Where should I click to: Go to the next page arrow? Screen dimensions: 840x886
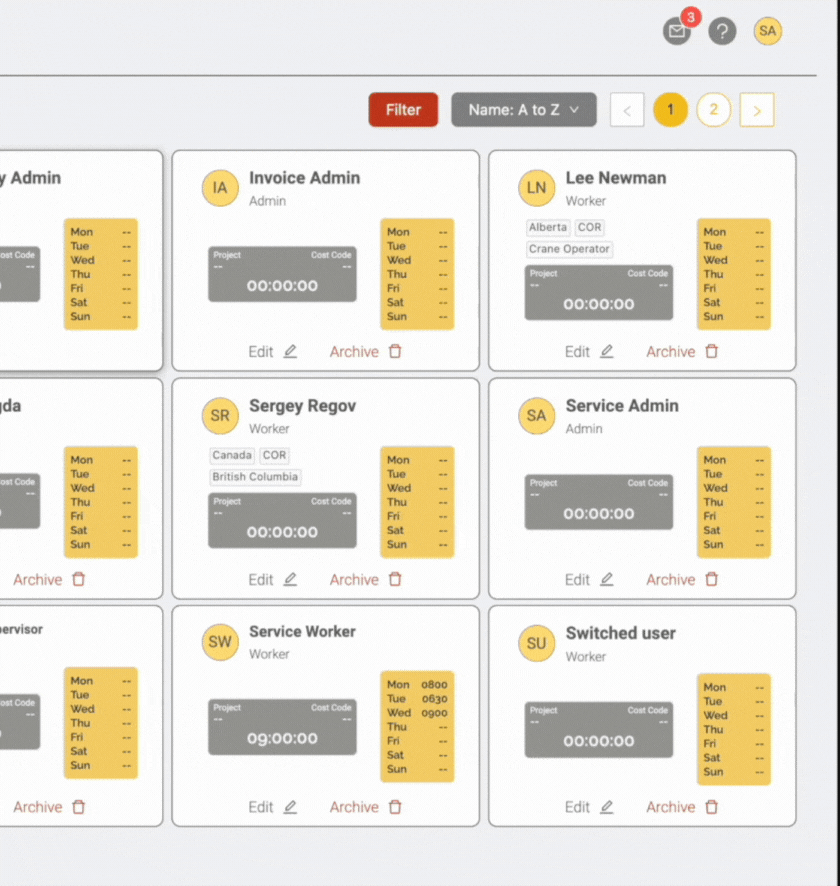[x=757, y=110]
